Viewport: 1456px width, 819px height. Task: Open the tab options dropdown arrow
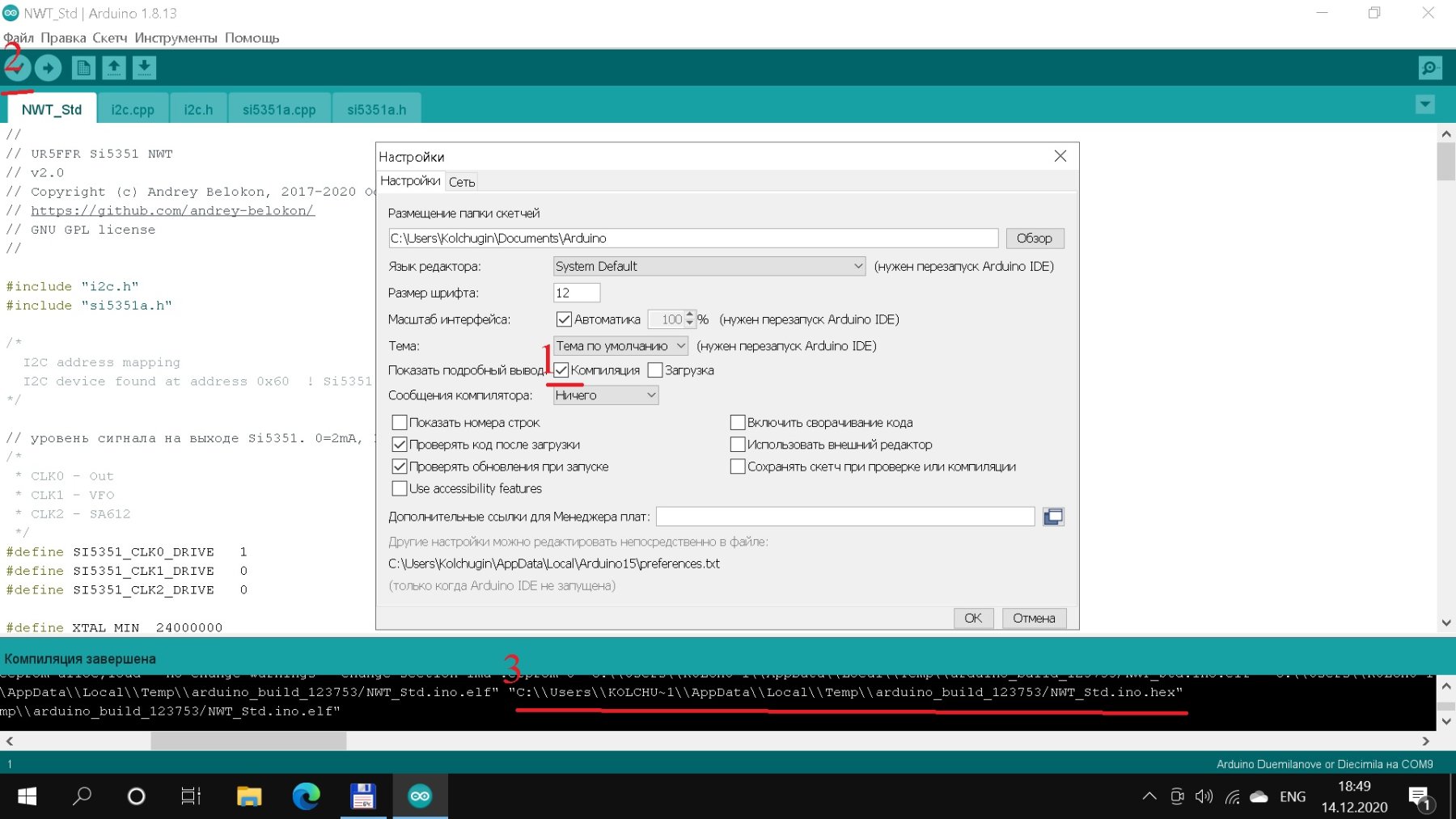[1425, 104]
